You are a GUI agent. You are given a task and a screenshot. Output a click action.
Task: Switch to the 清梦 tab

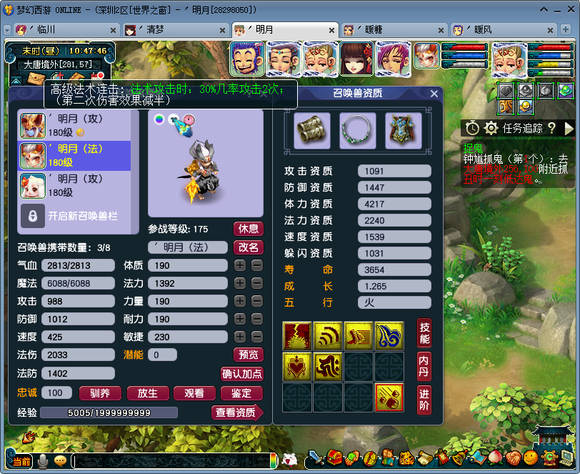click(x=175, y=30)
